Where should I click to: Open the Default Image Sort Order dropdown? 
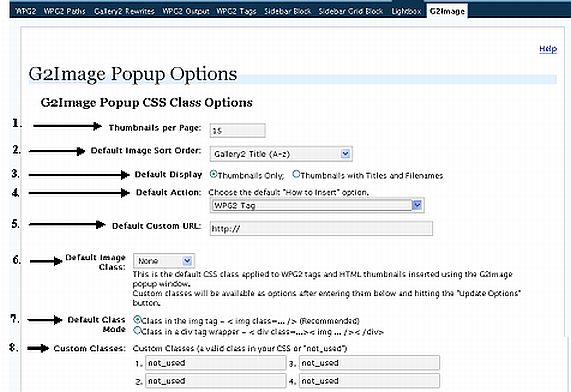tap(281, 154)
